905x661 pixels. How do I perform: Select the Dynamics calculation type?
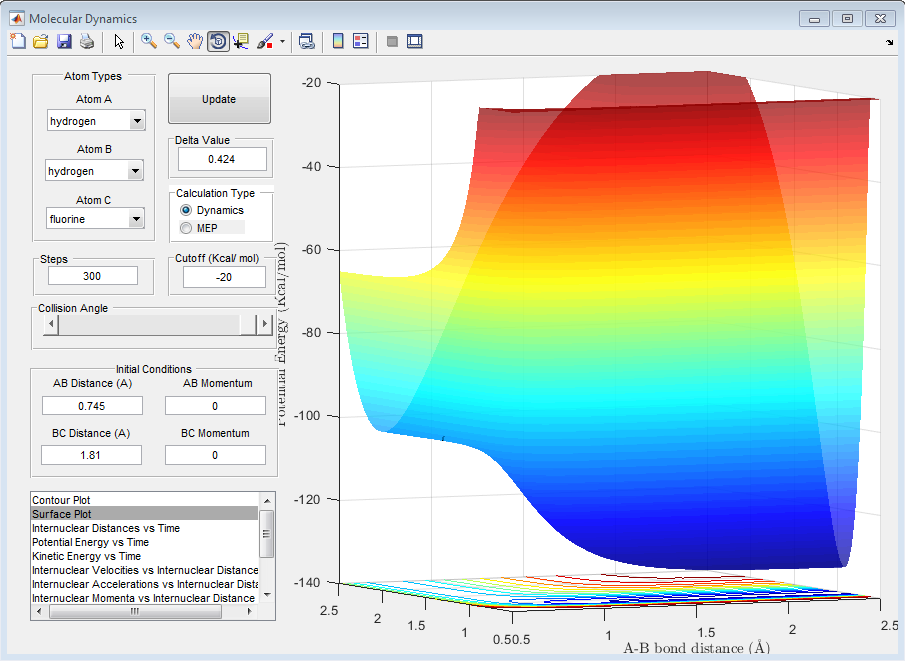coord(186,211)
